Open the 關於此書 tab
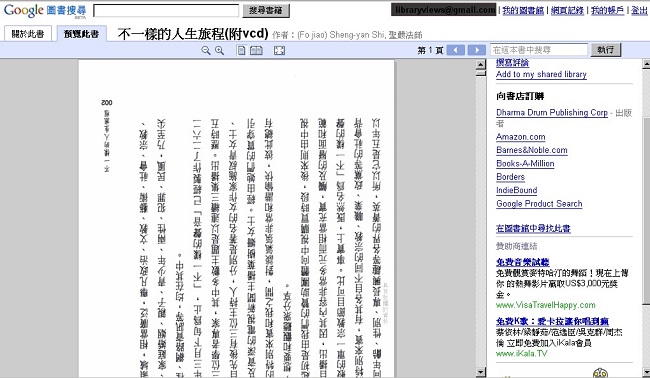The width and height of the screenshot is (650, 378). click(x=28, y=34)
